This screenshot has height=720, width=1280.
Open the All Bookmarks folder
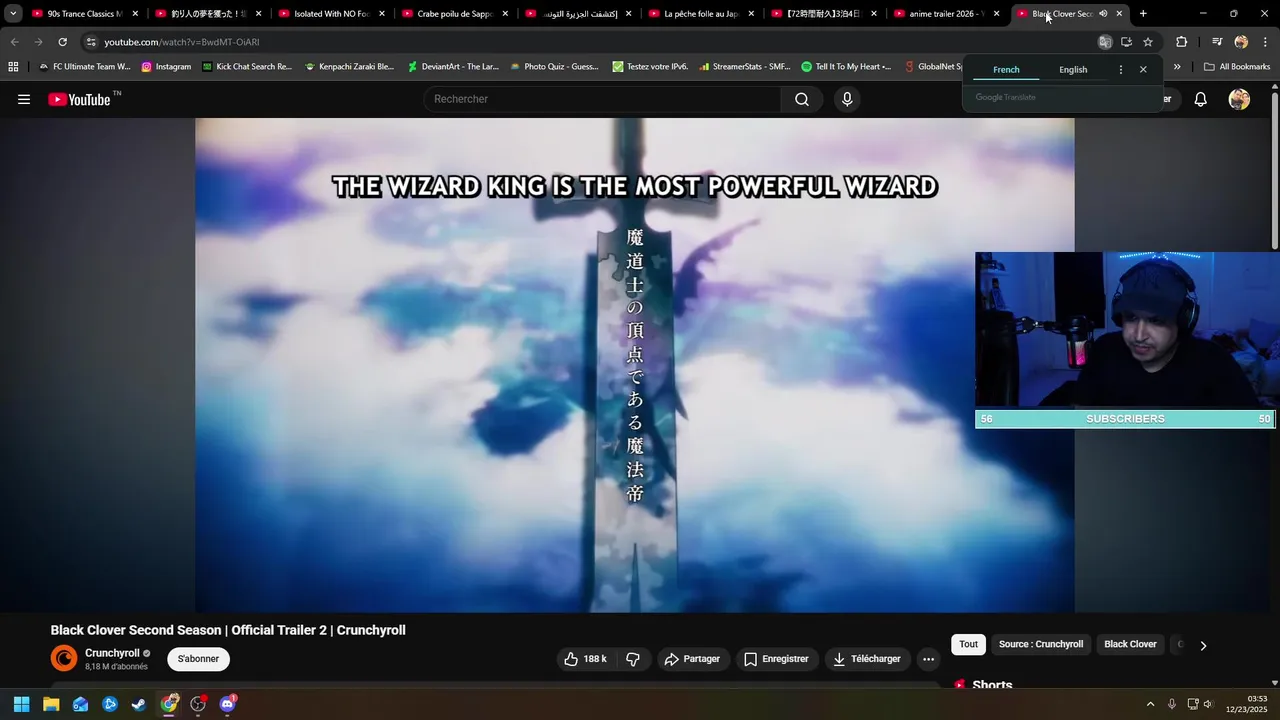click(1237, 67)
